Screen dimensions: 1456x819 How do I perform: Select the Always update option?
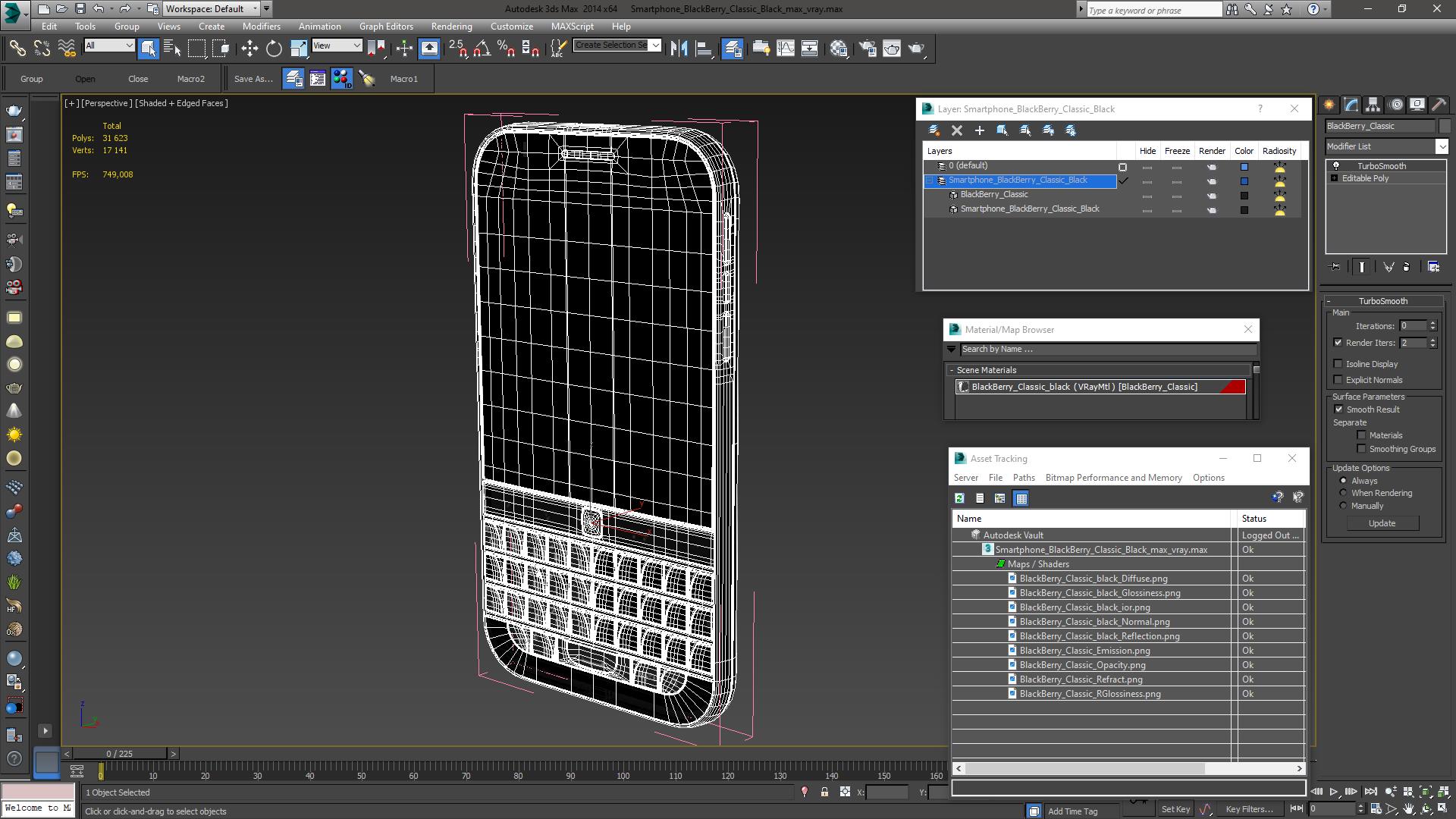[1343, 481]
